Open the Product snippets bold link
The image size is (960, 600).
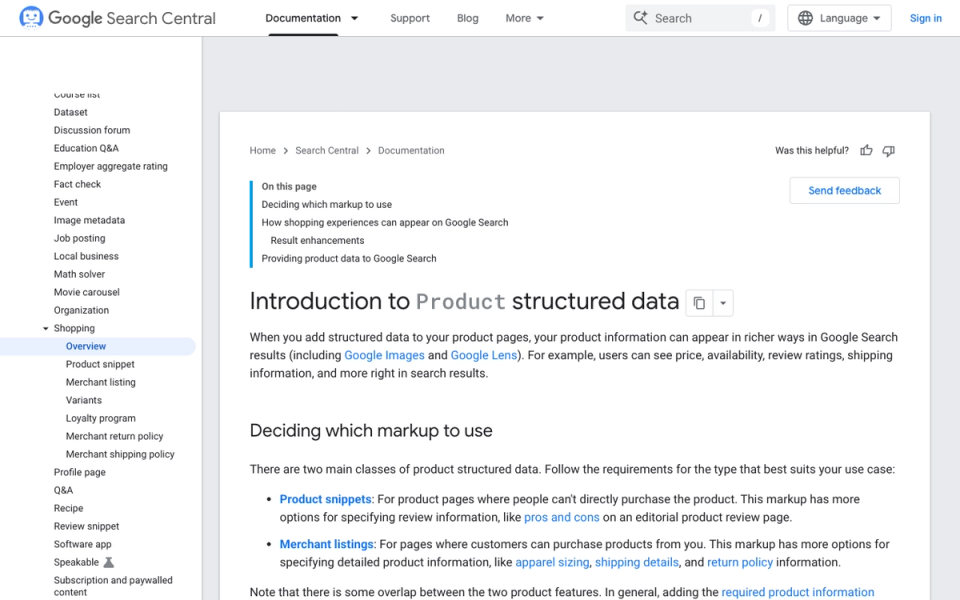click(x=325, y=499)
